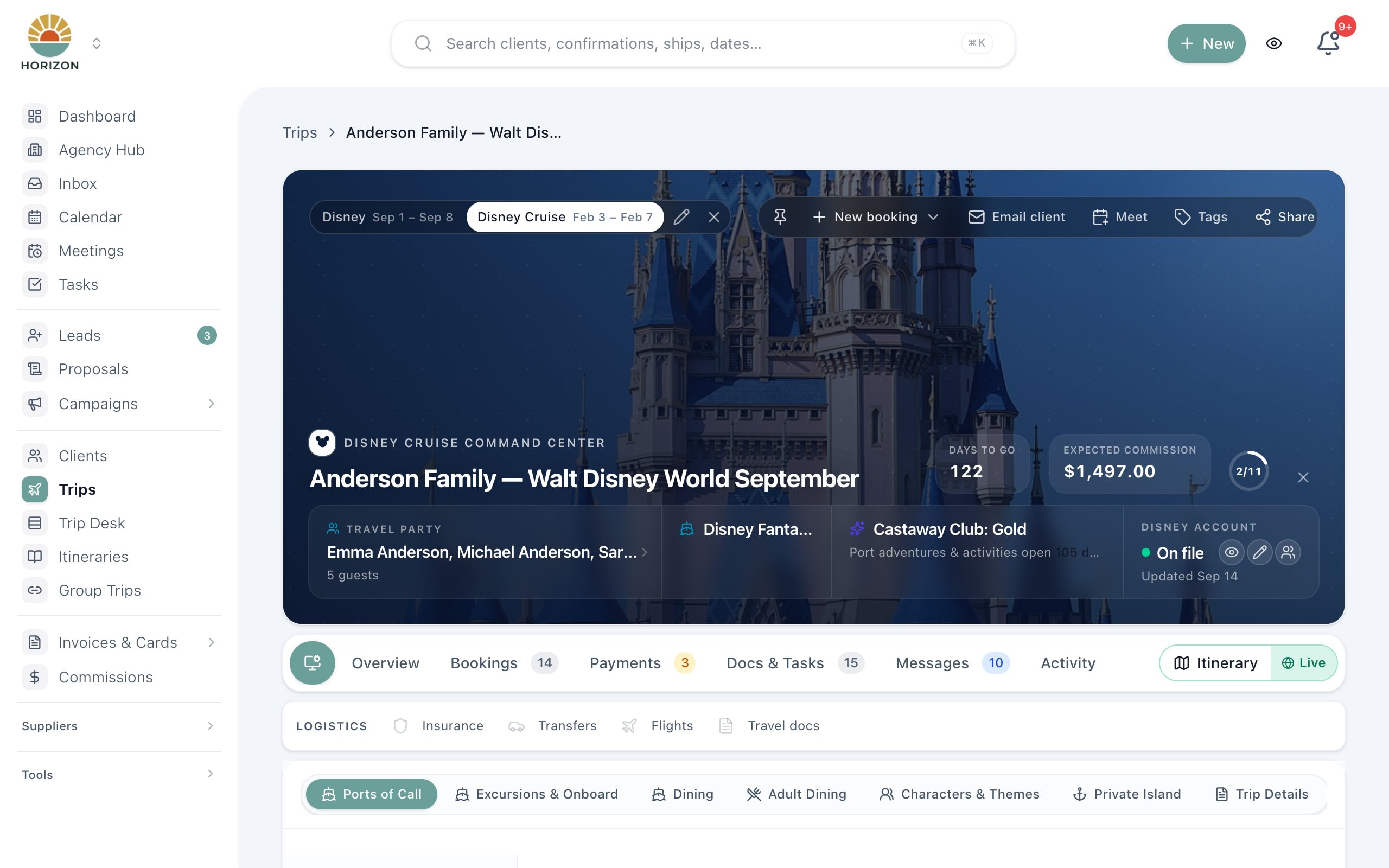The image size is (1389, 868).
Task: Open the Tasks checkbox icon
Action: point(35,284)
